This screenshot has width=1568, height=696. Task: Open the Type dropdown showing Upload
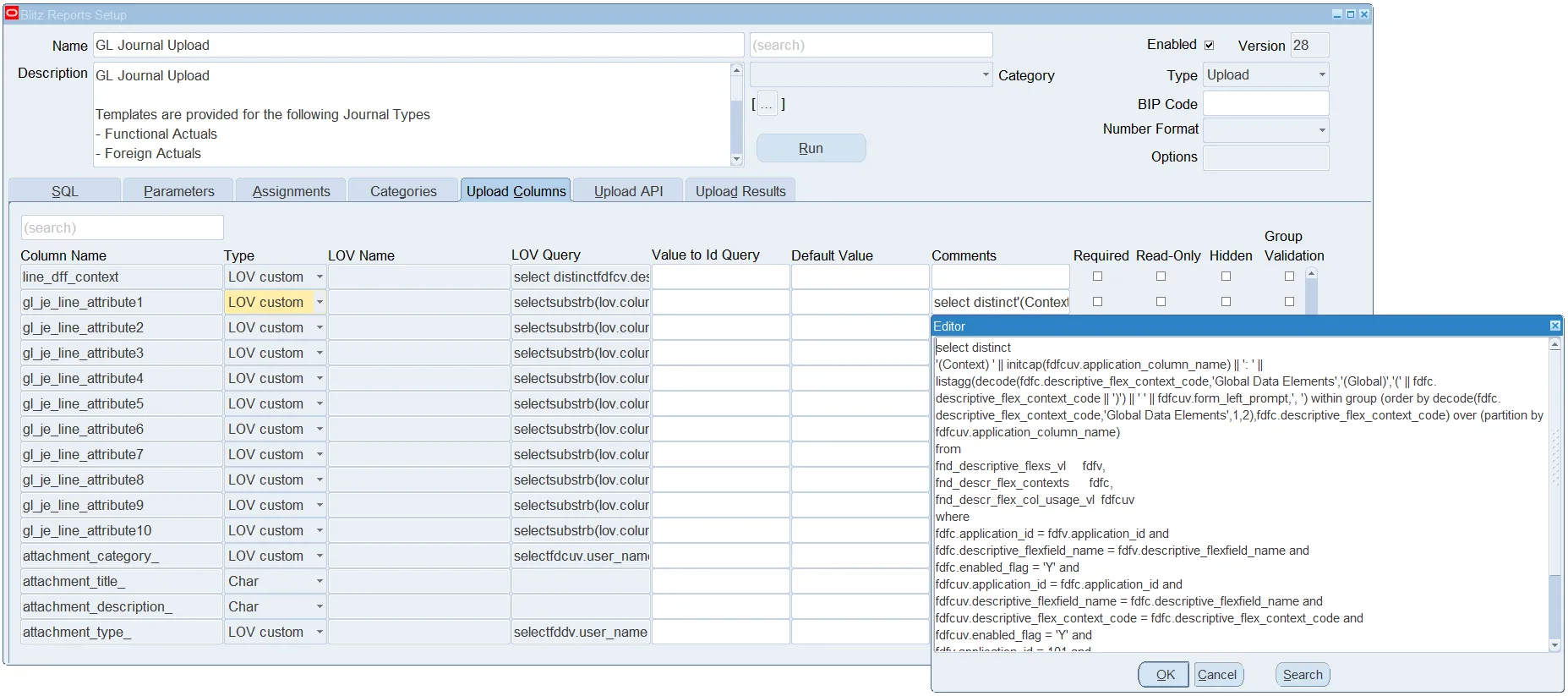point(1322,74)
